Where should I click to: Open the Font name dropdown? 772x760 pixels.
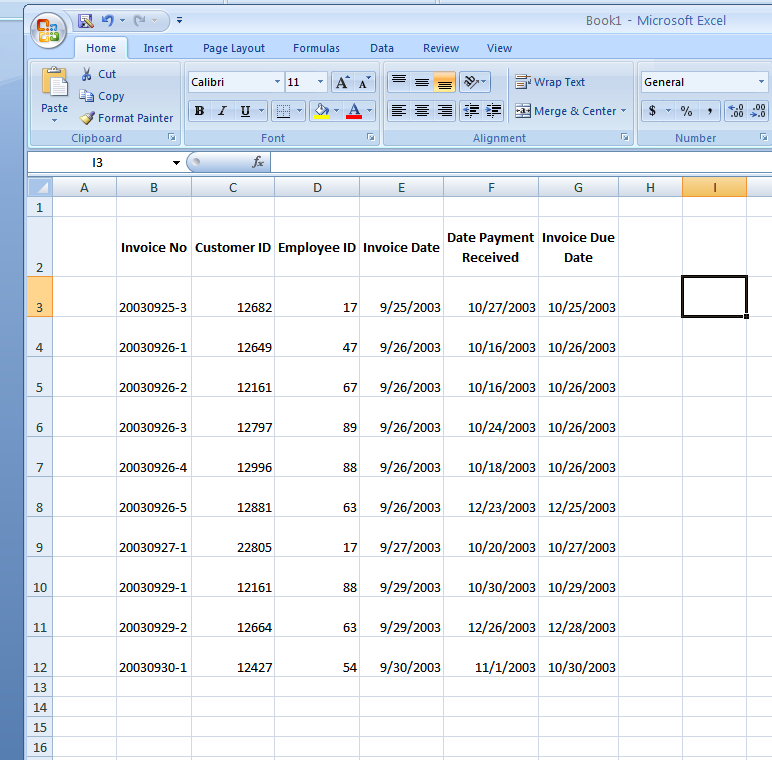pyautogui.click(x=278, y=82)
